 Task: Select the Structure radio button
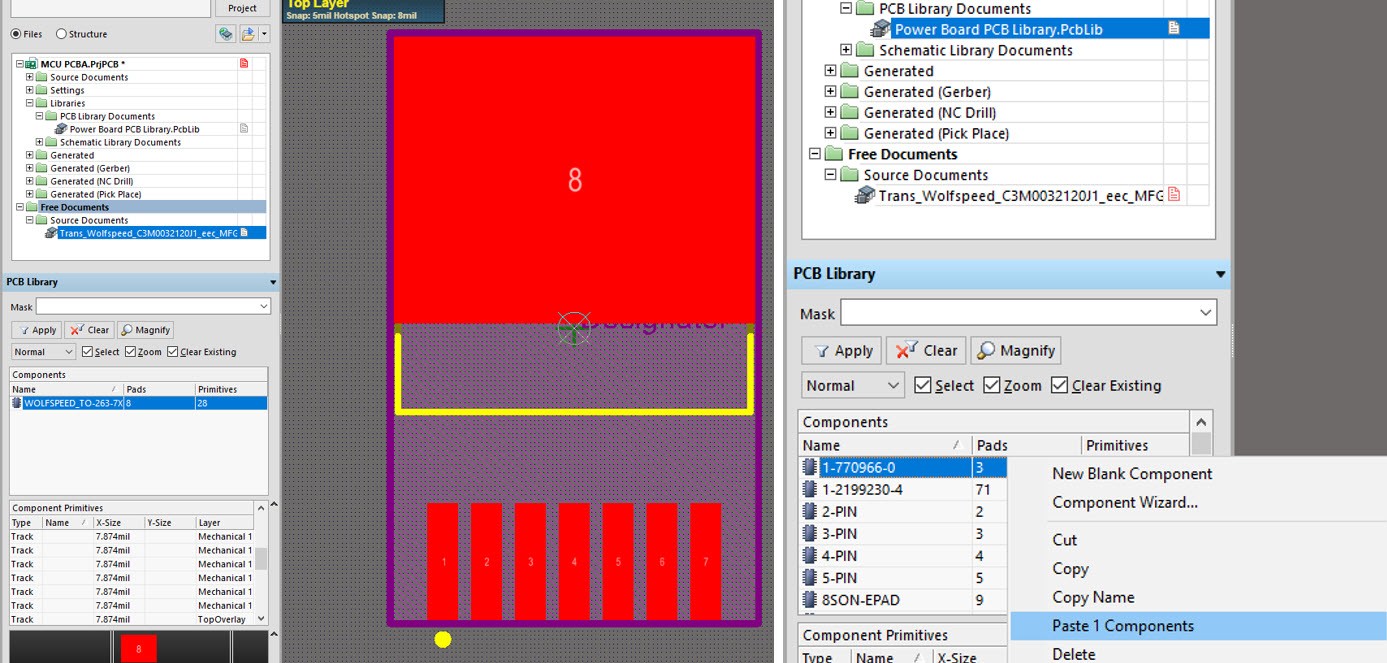point(62,34)
